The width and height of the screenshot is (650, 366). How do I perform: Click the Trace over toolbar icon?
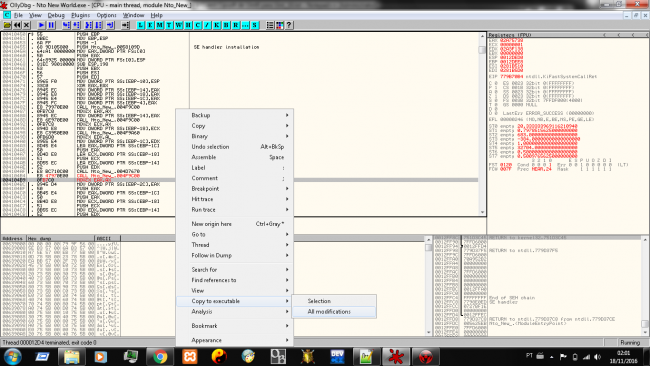coord(98,25)
